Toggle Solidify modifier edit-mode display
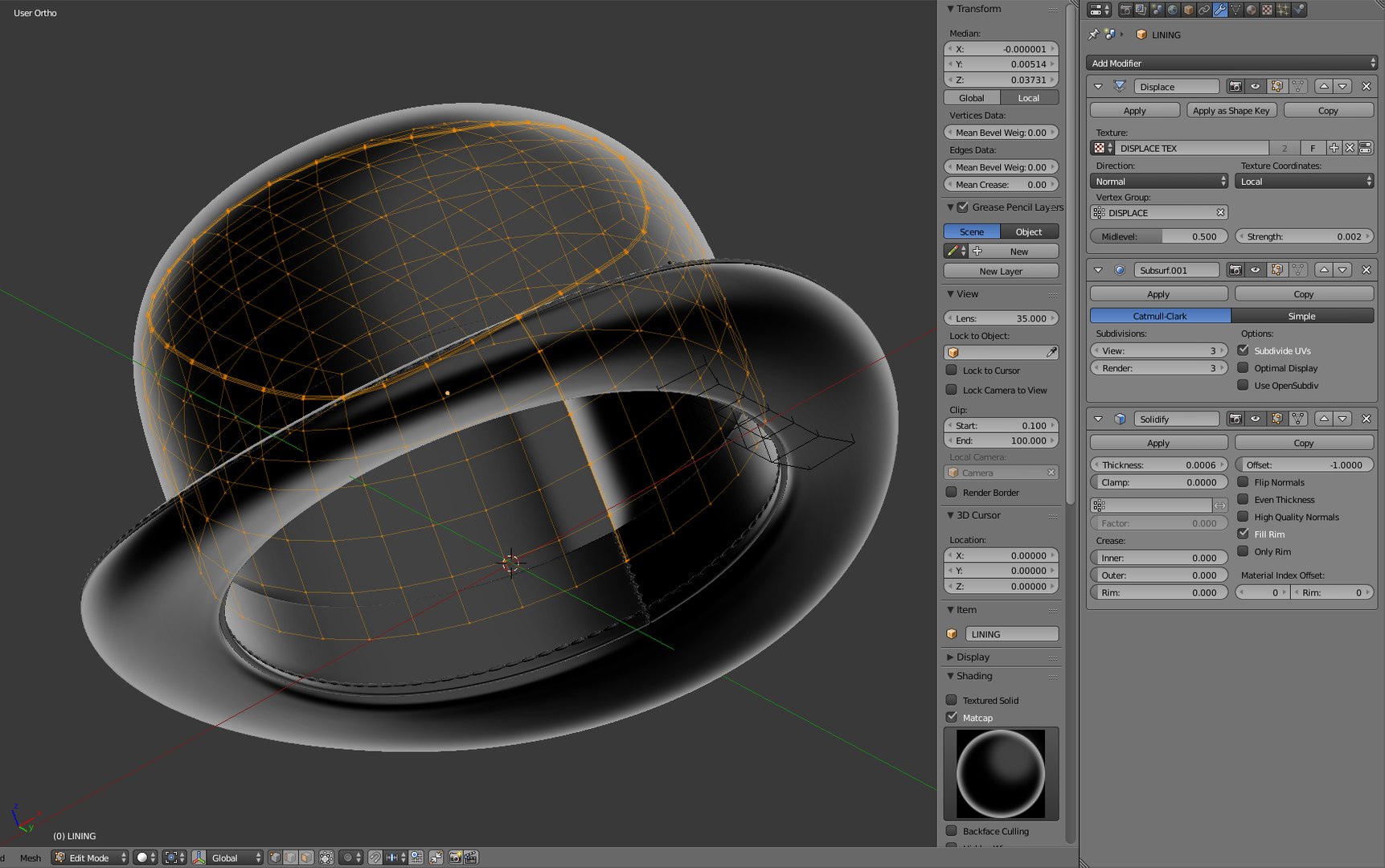 click(x=1276, y=419)
